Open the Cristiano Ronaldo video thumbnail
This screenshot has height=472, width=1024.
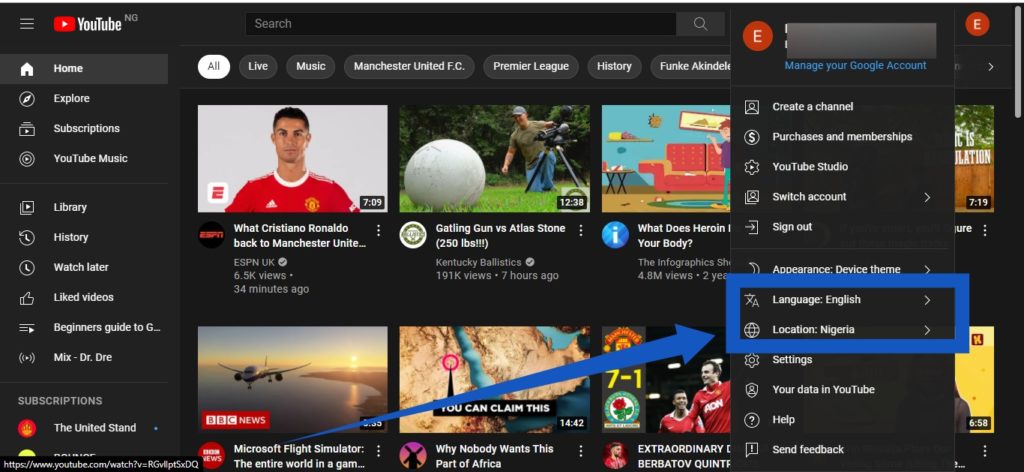(x=293, y=159)
